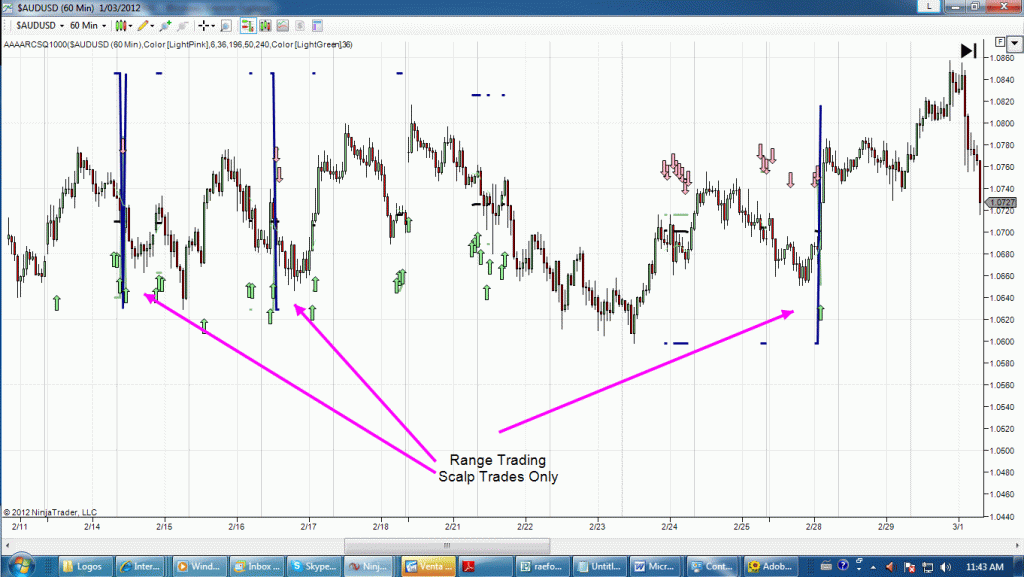
Task: Click the 2/28 date axis label
Action: click(x=813, y=526)
